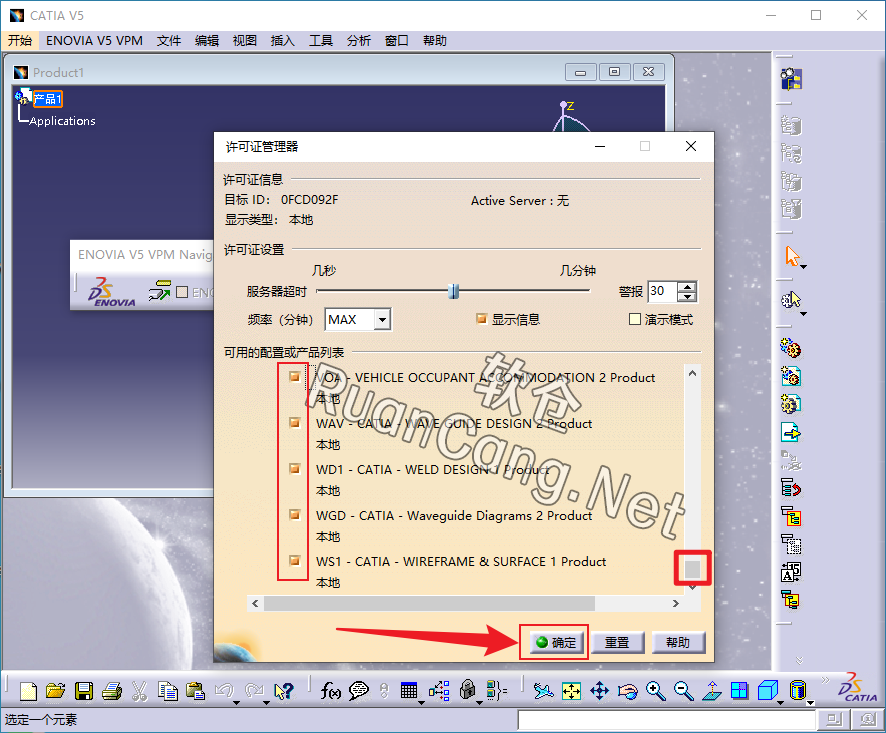Screen dimensions: 886x733
Task: Click the 帮助 button in license dialog
Action: [677, 643]
